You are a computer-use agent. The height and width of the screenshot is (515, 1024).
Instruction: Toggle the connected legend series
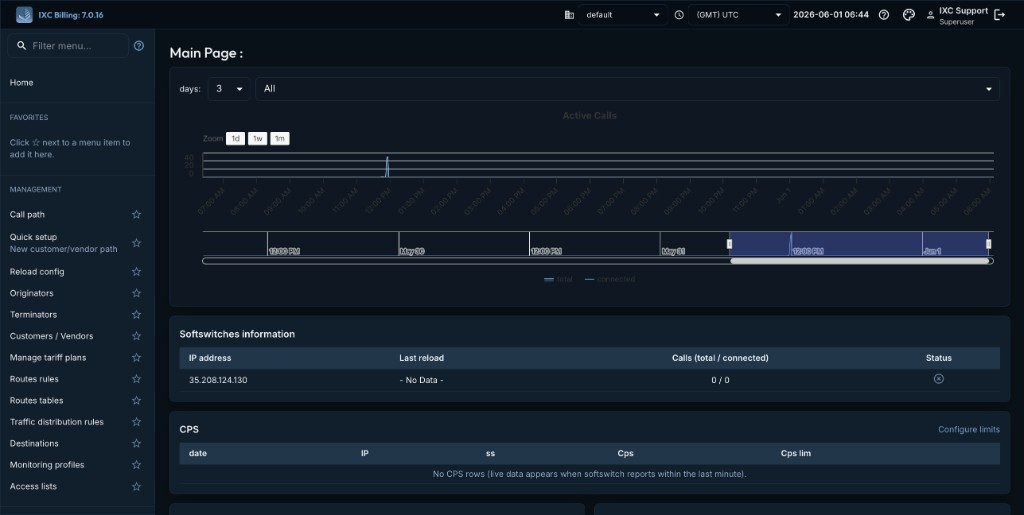[610, 279]
